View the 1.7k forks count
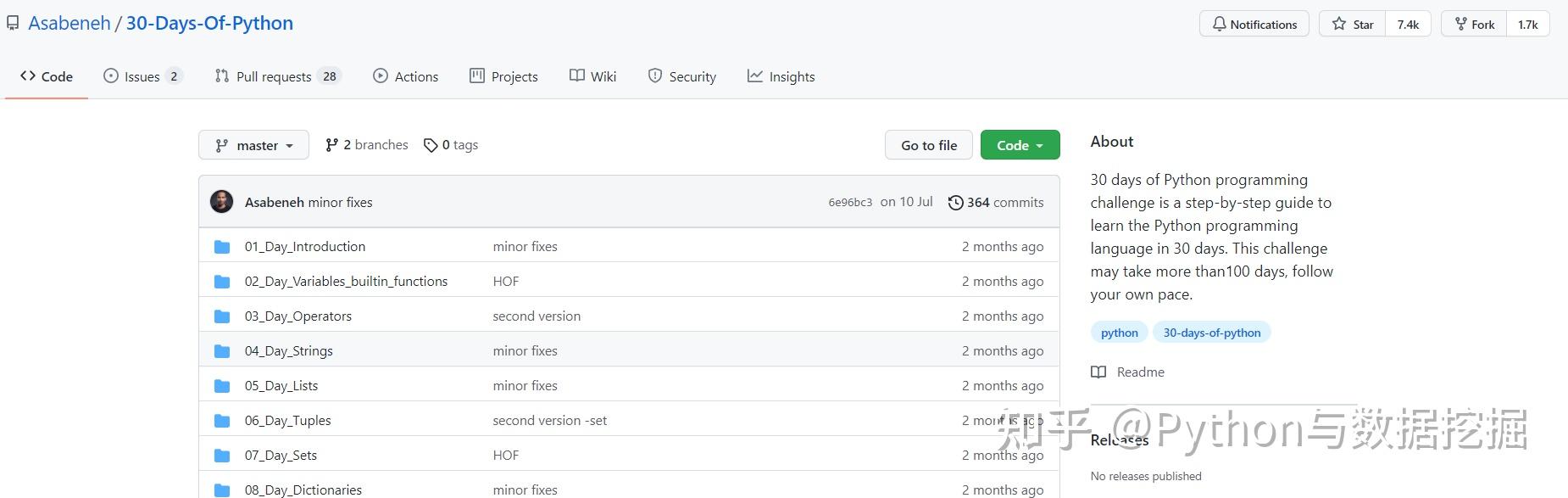 (1527, 24)
